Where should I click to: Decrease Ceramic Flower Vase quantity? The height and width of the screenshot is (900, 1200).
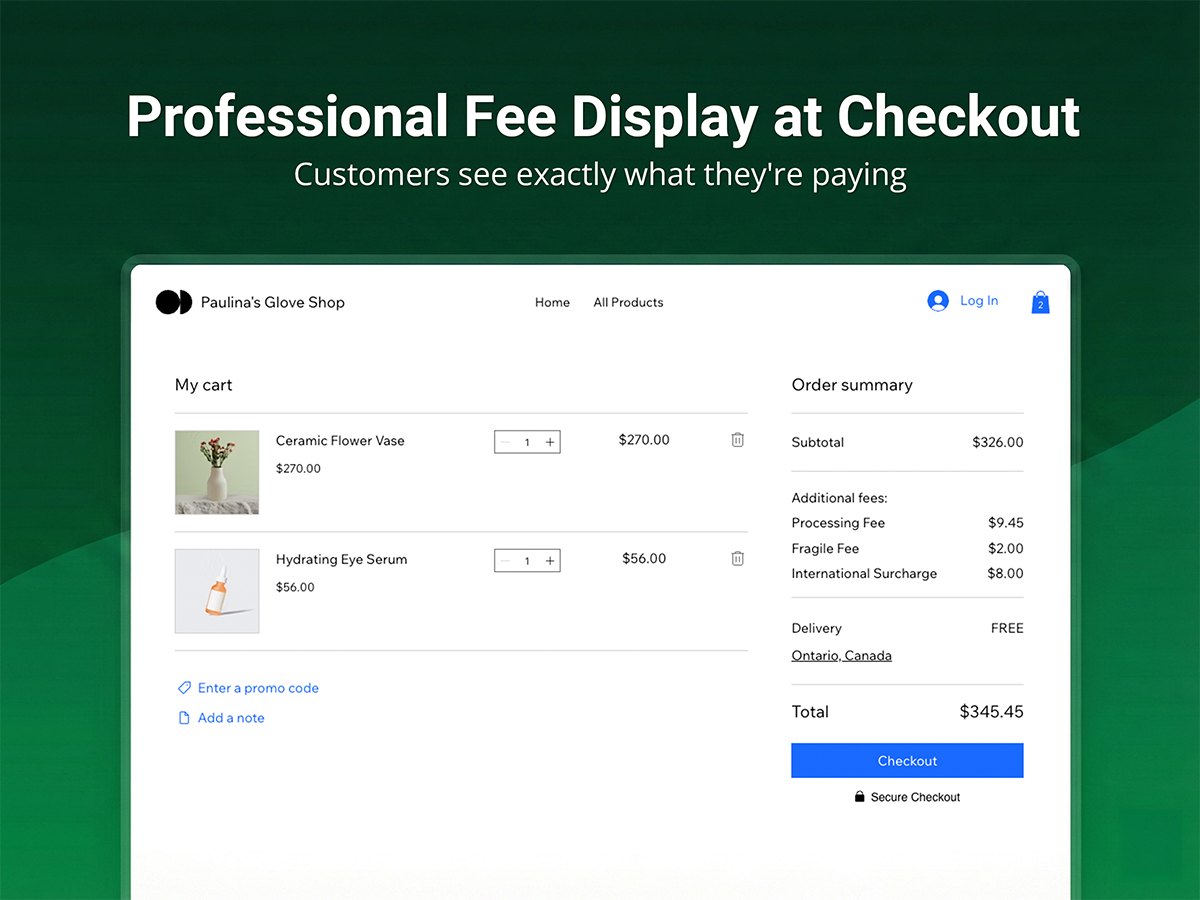pyautogui.click(x=505, y=442)
